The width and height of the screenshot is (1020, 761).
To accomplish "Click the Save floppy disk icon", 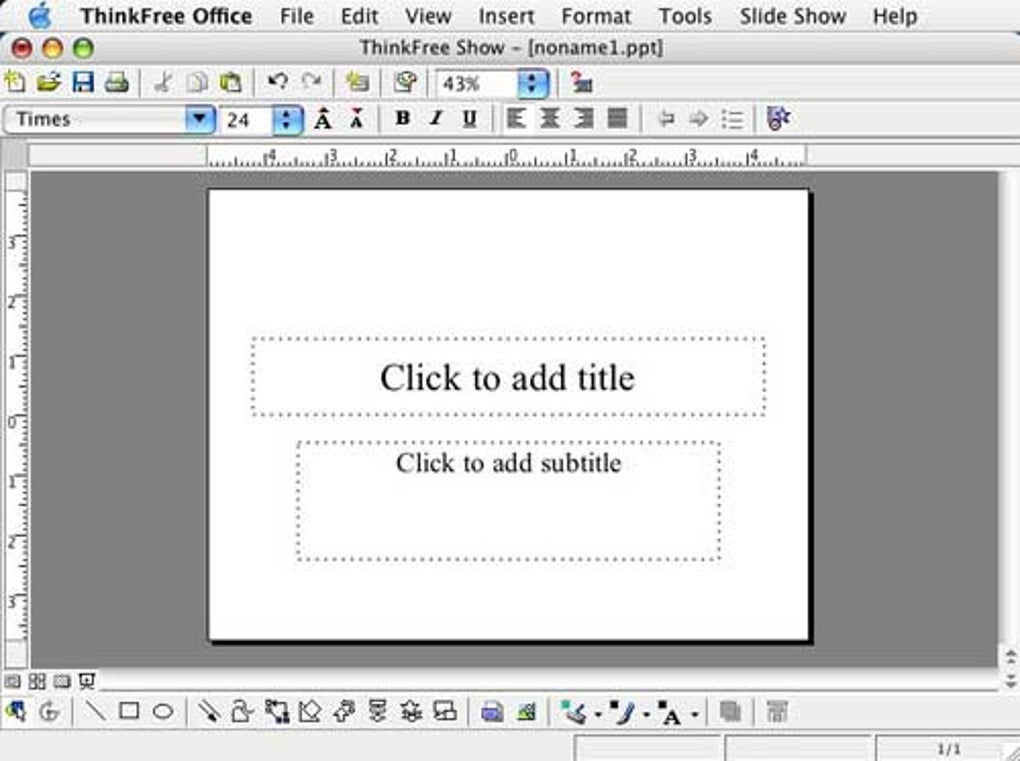I will pyautogui.click(x=83, y=83).
